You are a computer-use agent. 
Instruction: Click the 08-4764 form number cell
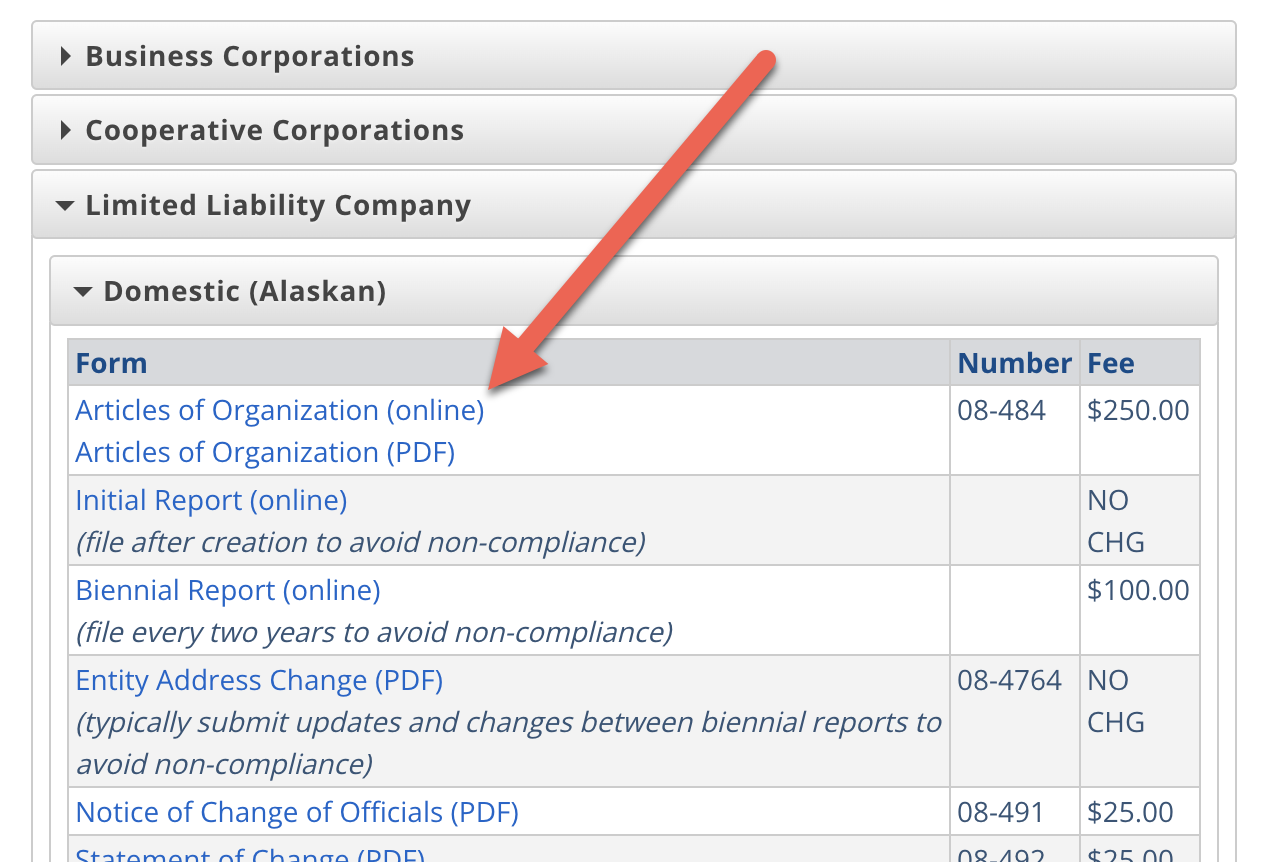pos(1009,681)
